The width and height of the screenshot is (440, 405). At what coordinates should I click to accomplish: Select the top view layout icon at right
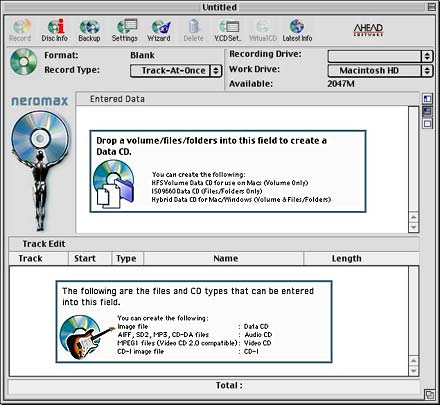click(427, 99)
